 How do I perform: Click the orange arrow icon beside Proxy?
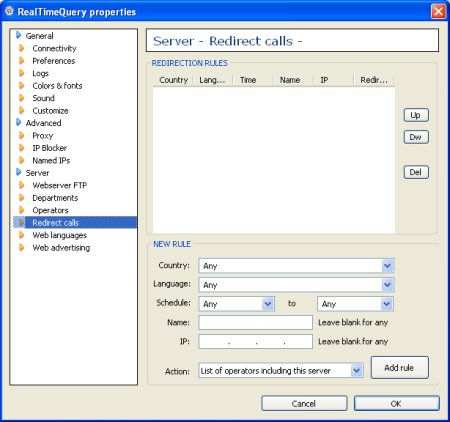(x=22, y=136)
